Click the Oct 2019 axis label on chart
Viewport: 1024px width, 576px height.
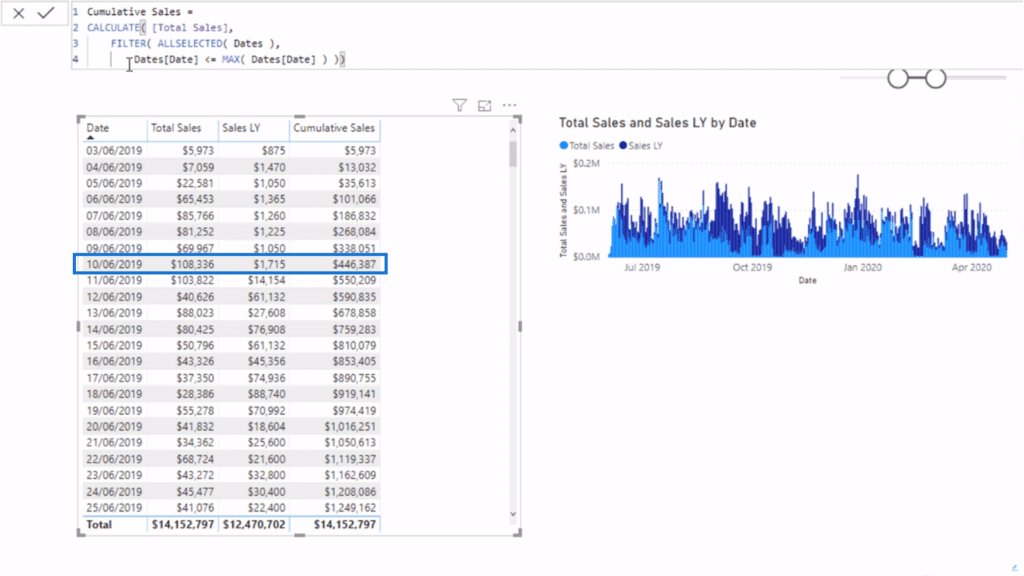[752, 267]
